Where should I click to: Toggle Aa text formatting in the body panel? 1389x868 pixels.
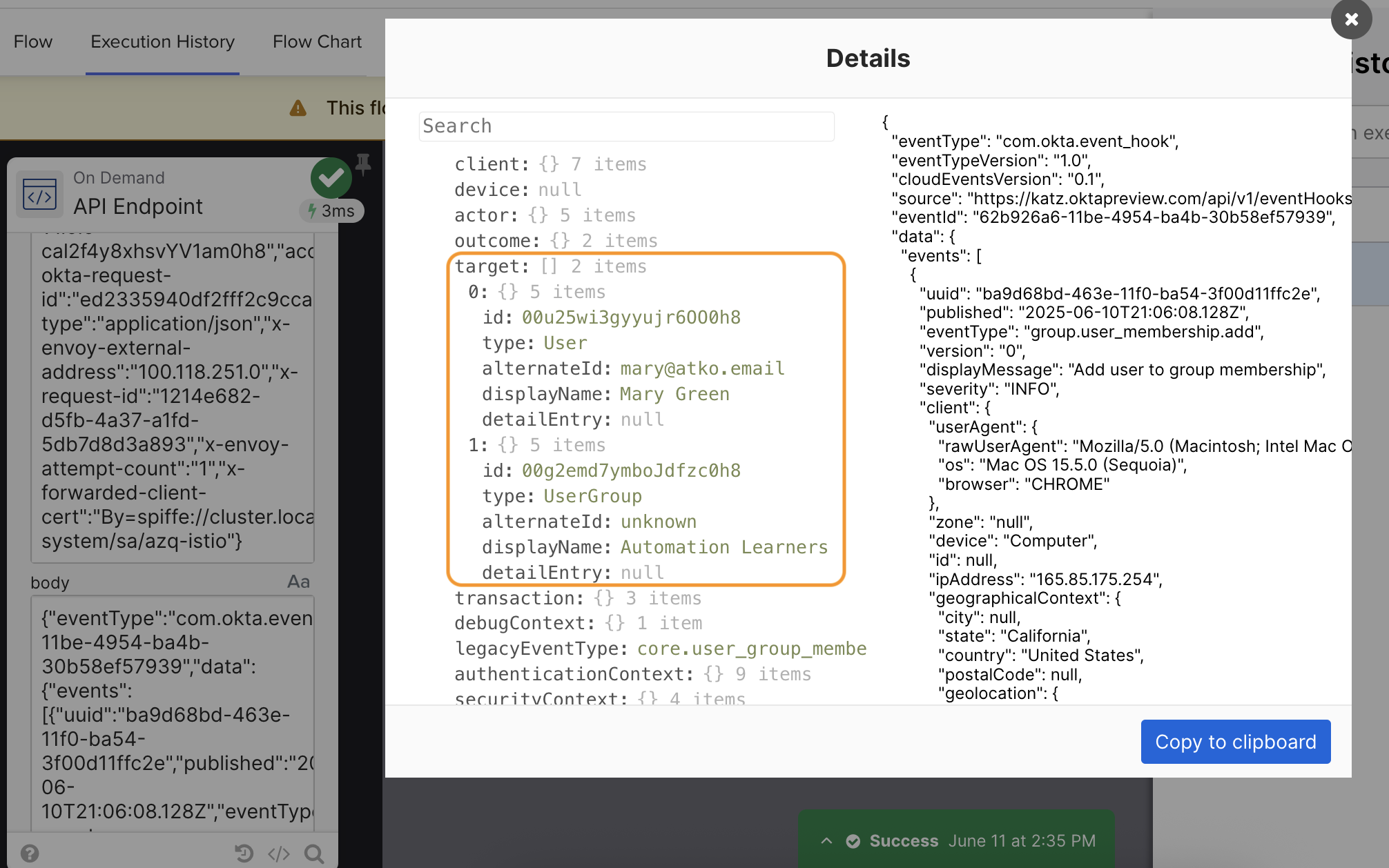click(298, 582)
